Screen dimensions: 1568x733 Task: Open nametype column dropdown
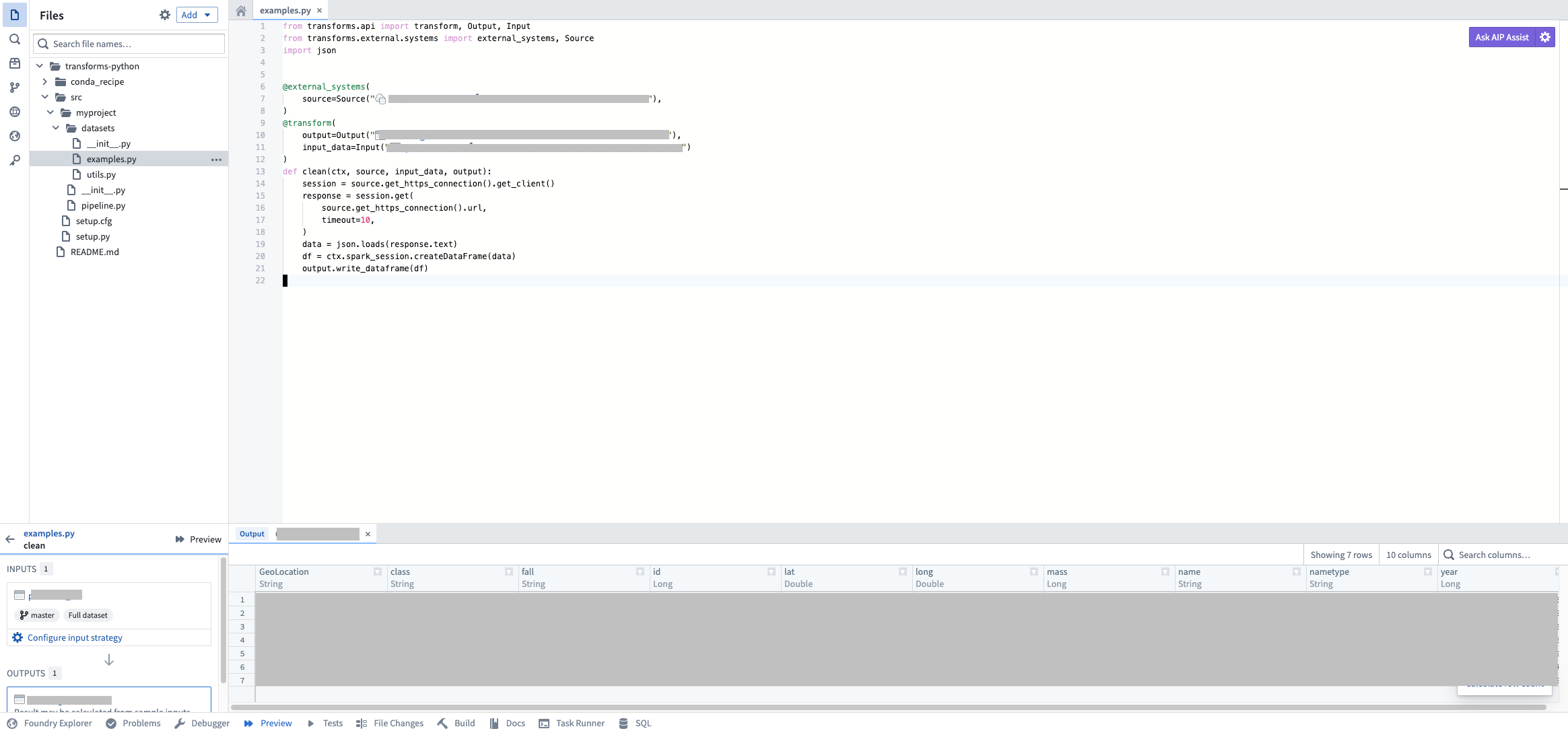tap(1428, 571)
